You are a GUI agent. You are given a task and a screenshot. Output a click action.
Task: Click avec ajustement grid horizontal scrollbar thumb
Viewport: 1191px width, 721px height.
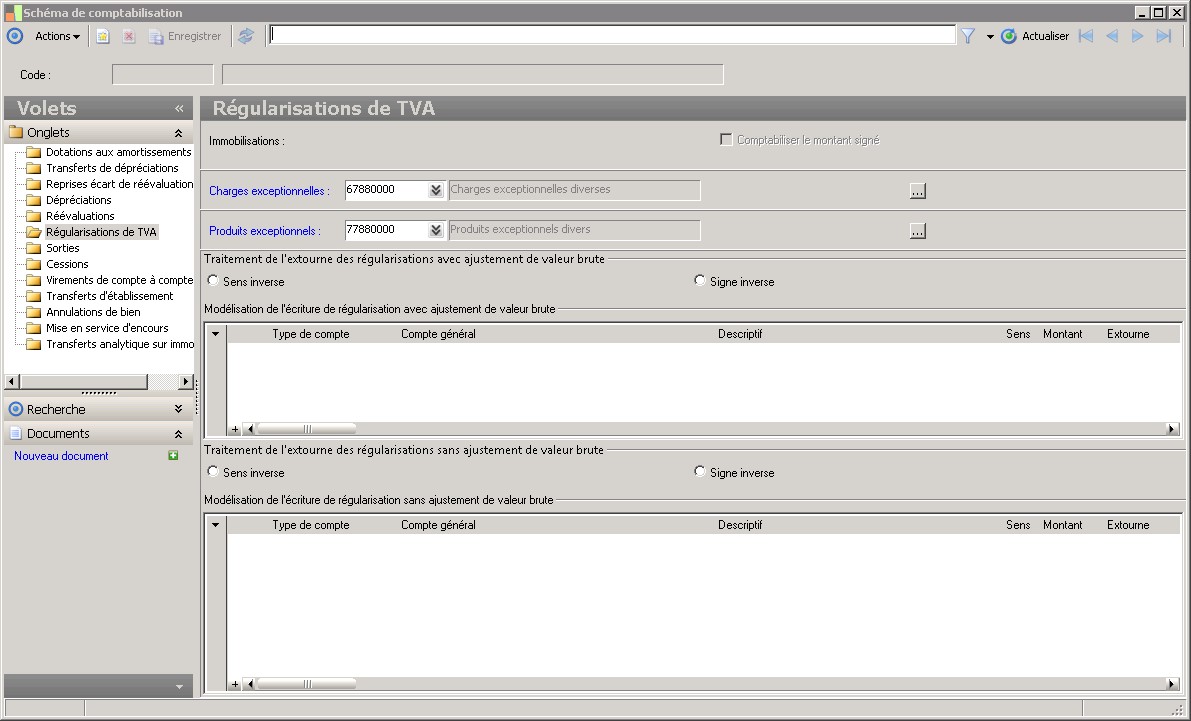coord(307,429)
